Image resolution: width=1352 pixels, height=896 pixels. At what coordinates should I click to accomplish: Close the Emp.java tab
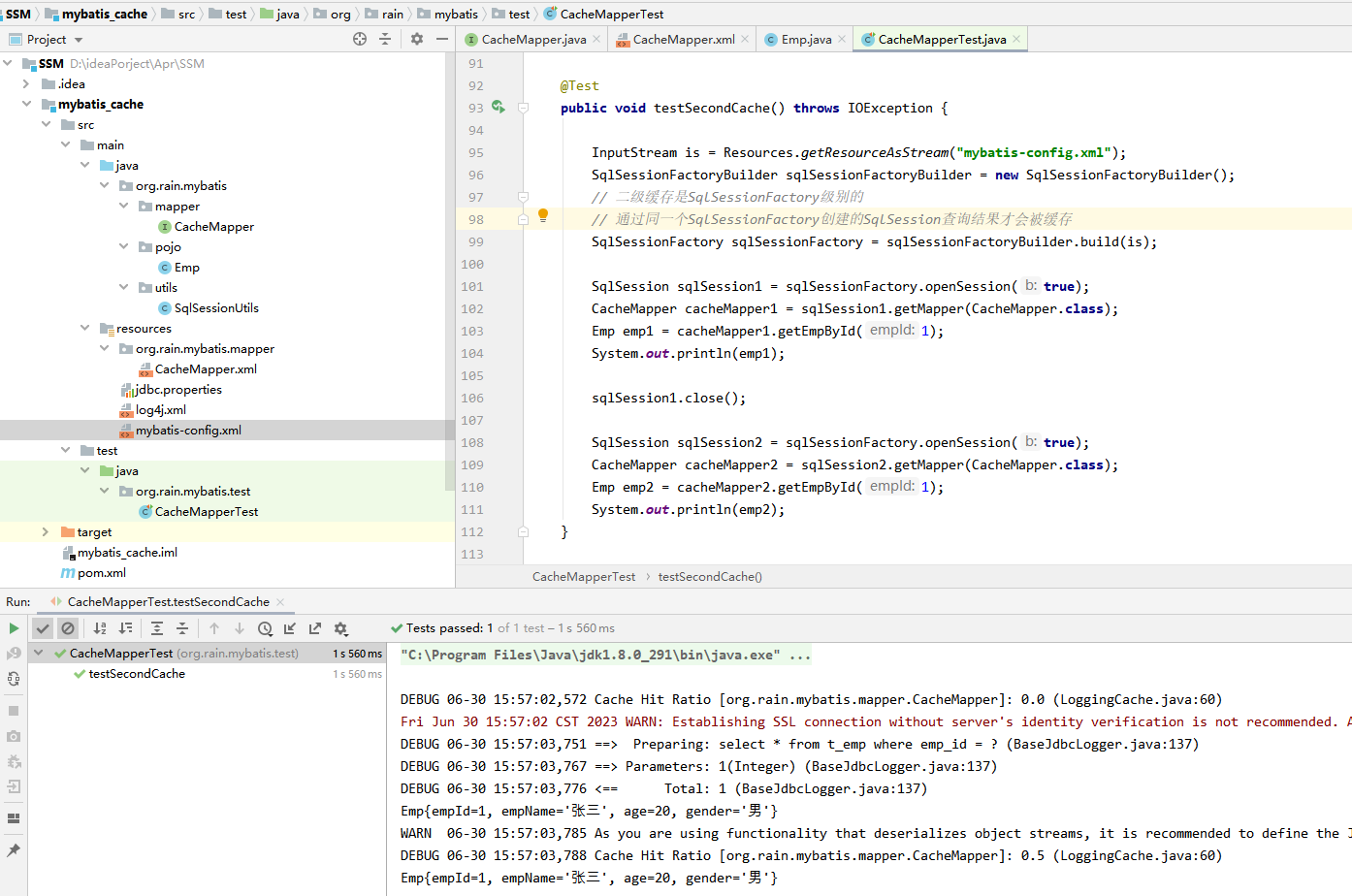pos(842,39)
